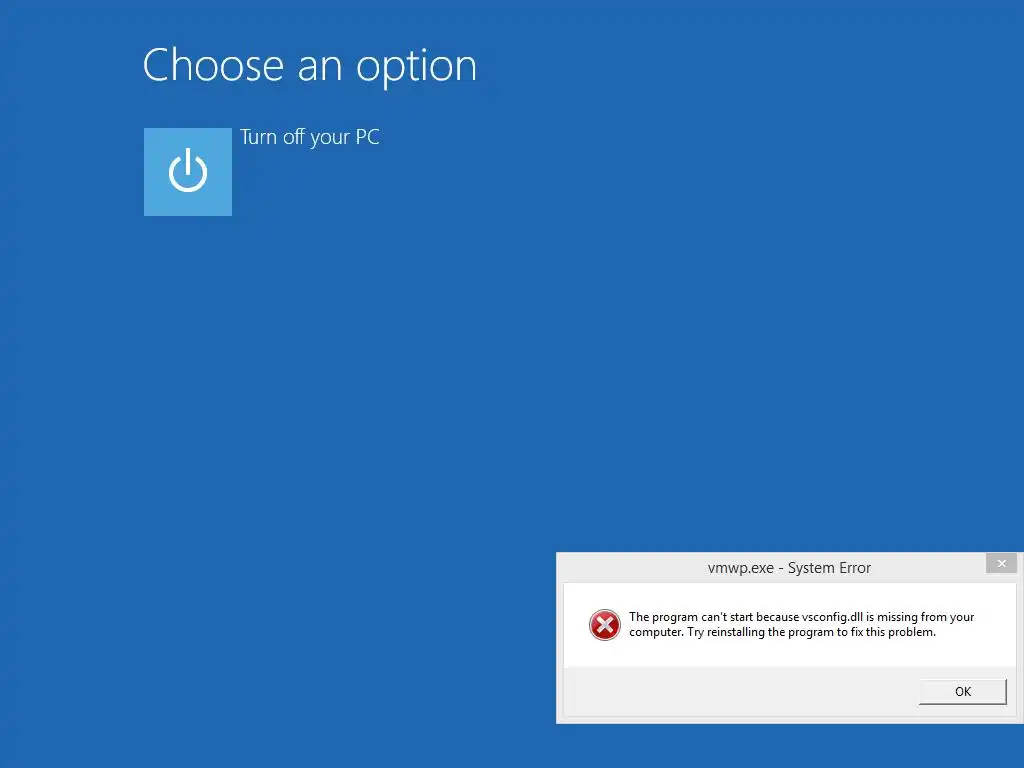Click the X button beside System Error title
Image resolution: width=1024 pixels, height=768 pixels.
pyautogui.click(x=1001, y=564)
